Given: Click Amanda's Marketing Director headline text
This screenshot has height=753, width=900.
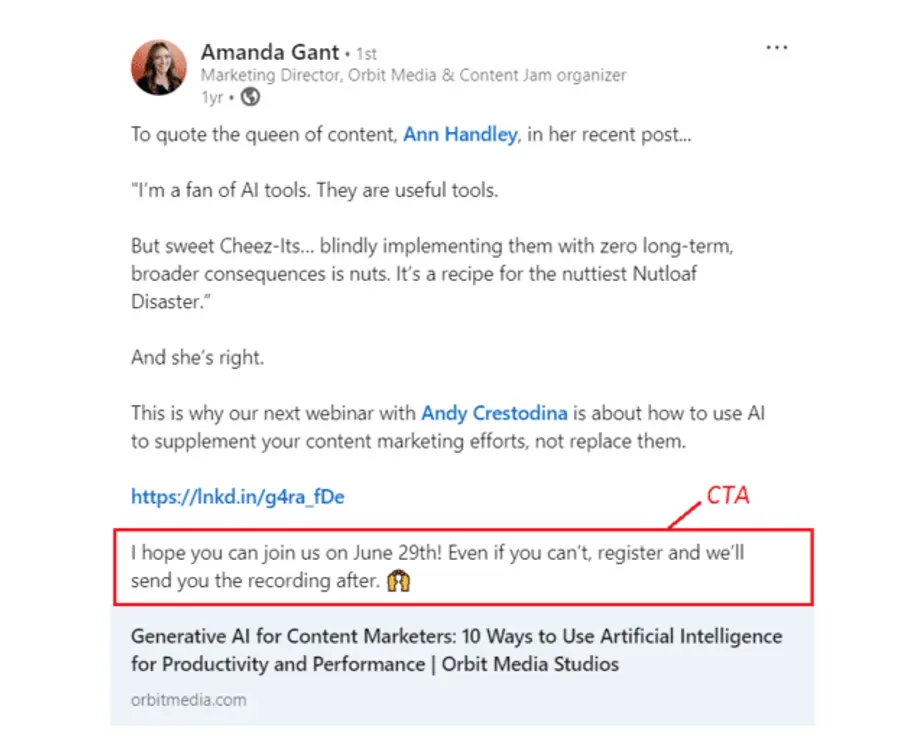Looking at the screenshot, I should [x=413, y=75].
